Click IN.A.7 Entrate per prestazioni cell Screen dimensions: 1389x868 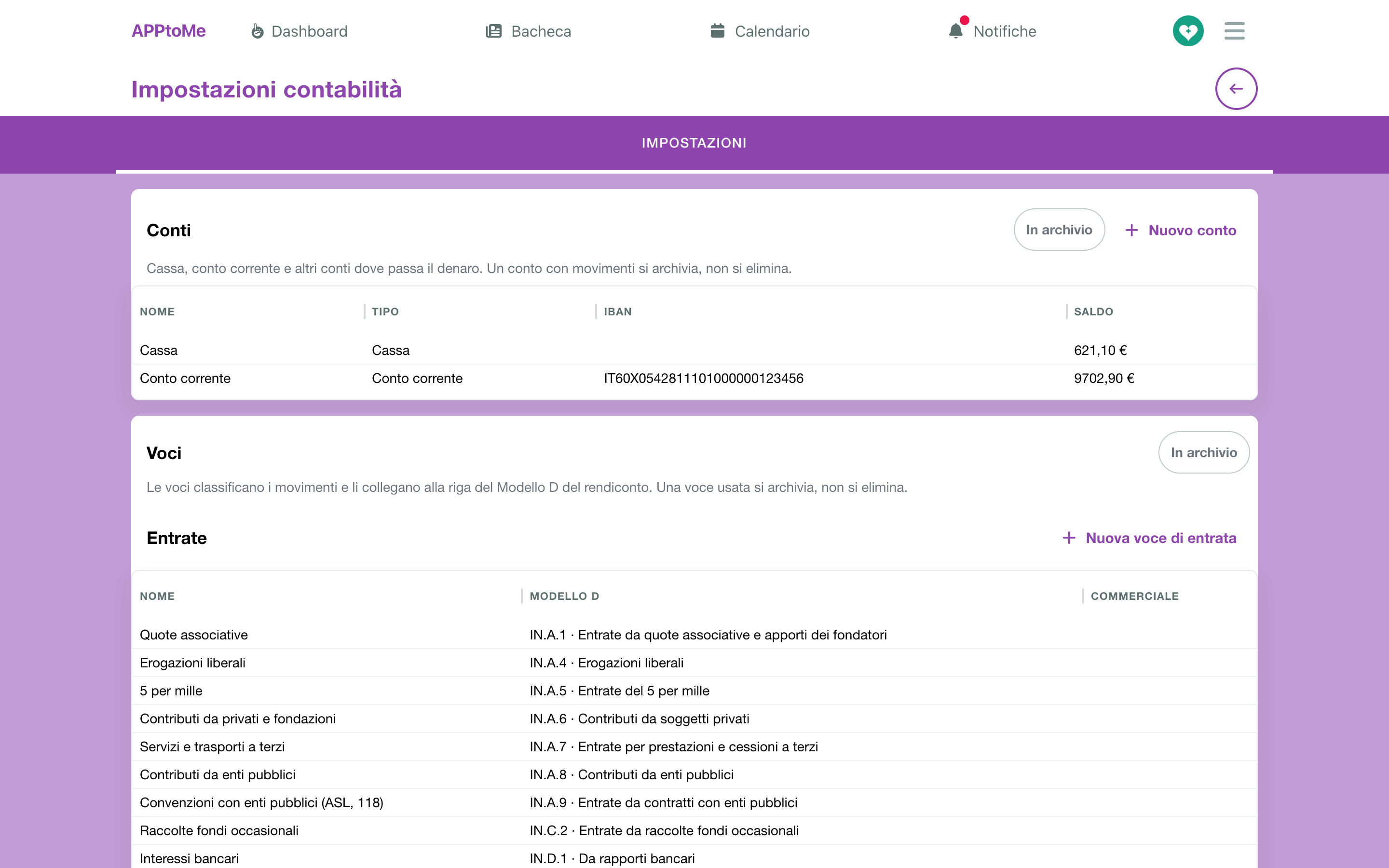click(674, 747)
